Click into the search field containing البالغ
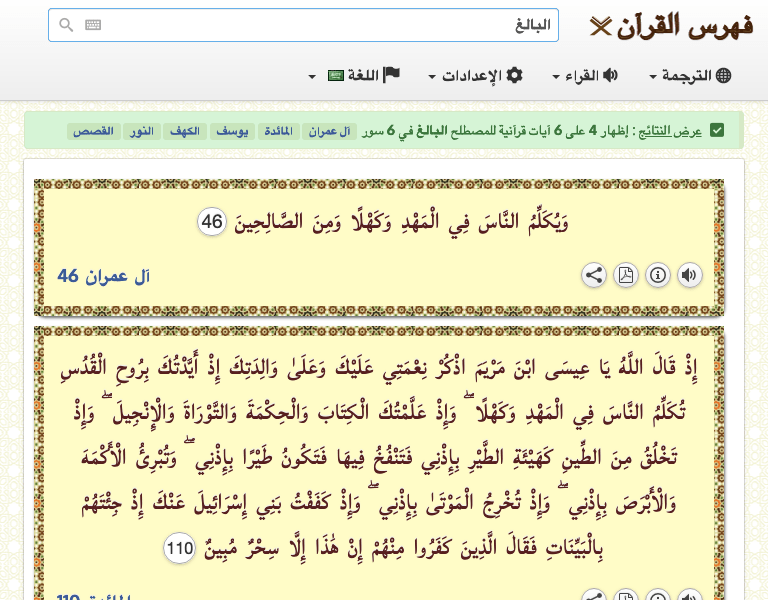The height and width of the screenshot is (600, 768). pyautogui.click(x=320, y=26)
